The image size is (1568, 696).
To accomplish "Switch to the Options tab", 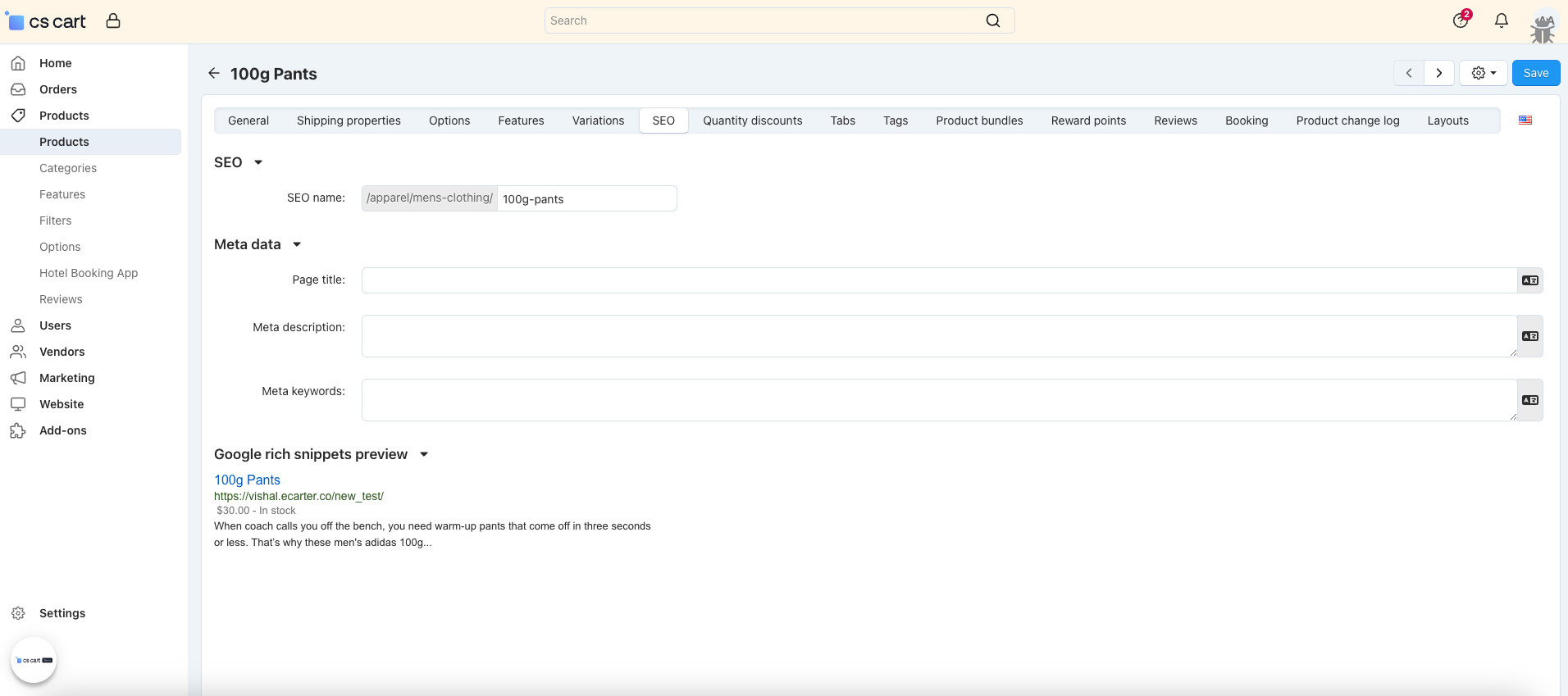I will coord(449,121).
